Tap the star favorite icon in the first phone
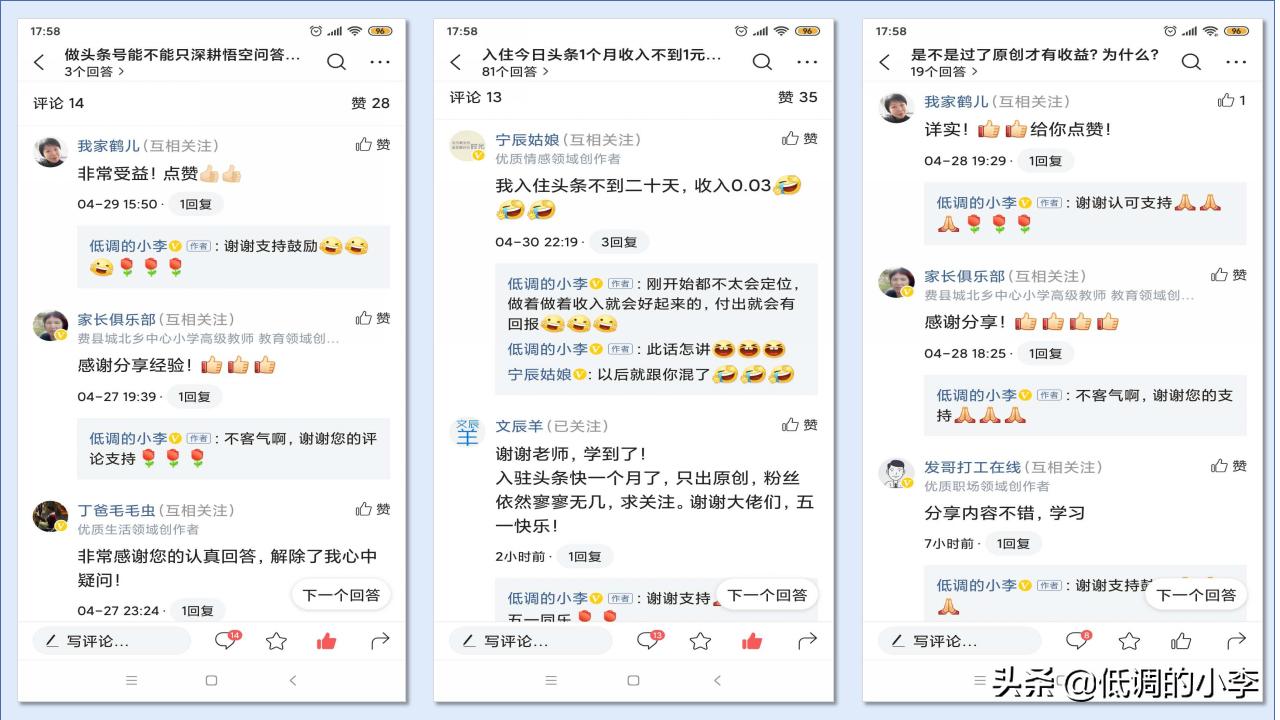This screenshot has height=720, width=1280. (x=276, y=641)
